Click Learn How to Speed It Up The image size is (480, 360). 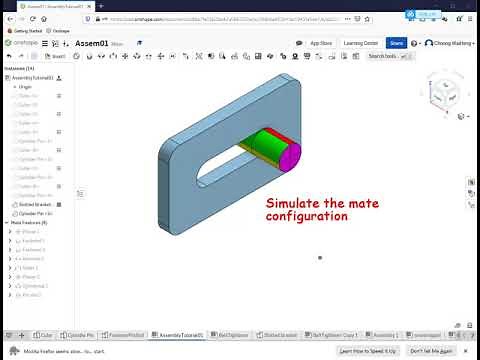pyautogui.click(x=368, y=351)
